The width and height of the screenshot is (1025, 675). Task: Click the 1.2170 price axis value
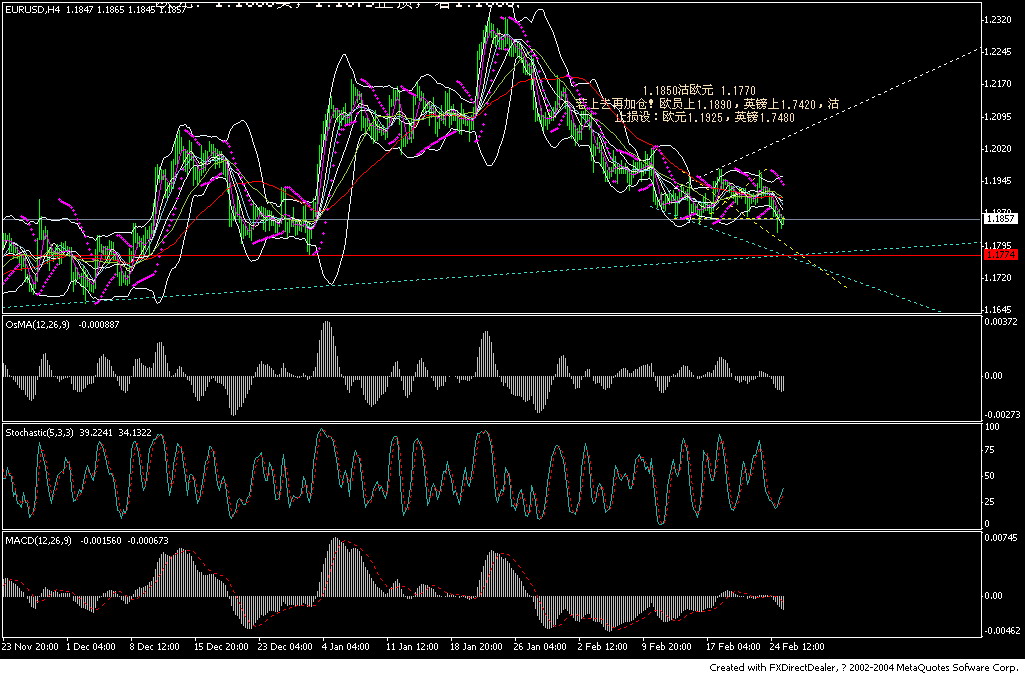pos(1000,84)
